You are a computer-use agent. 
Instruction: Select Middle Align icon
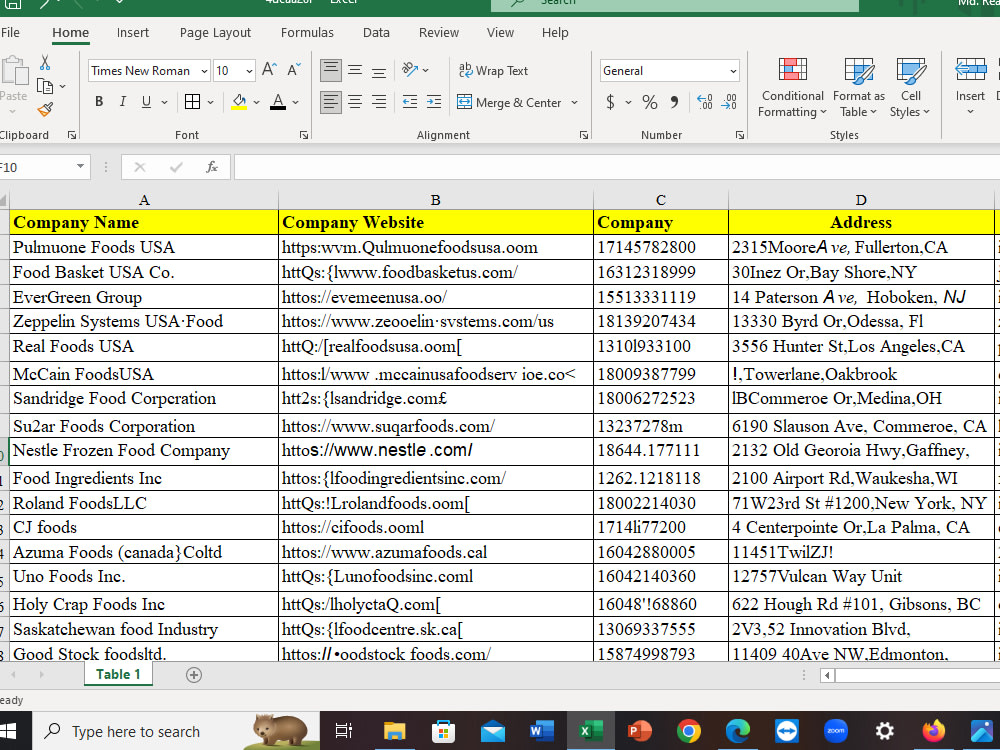(355, 70)
